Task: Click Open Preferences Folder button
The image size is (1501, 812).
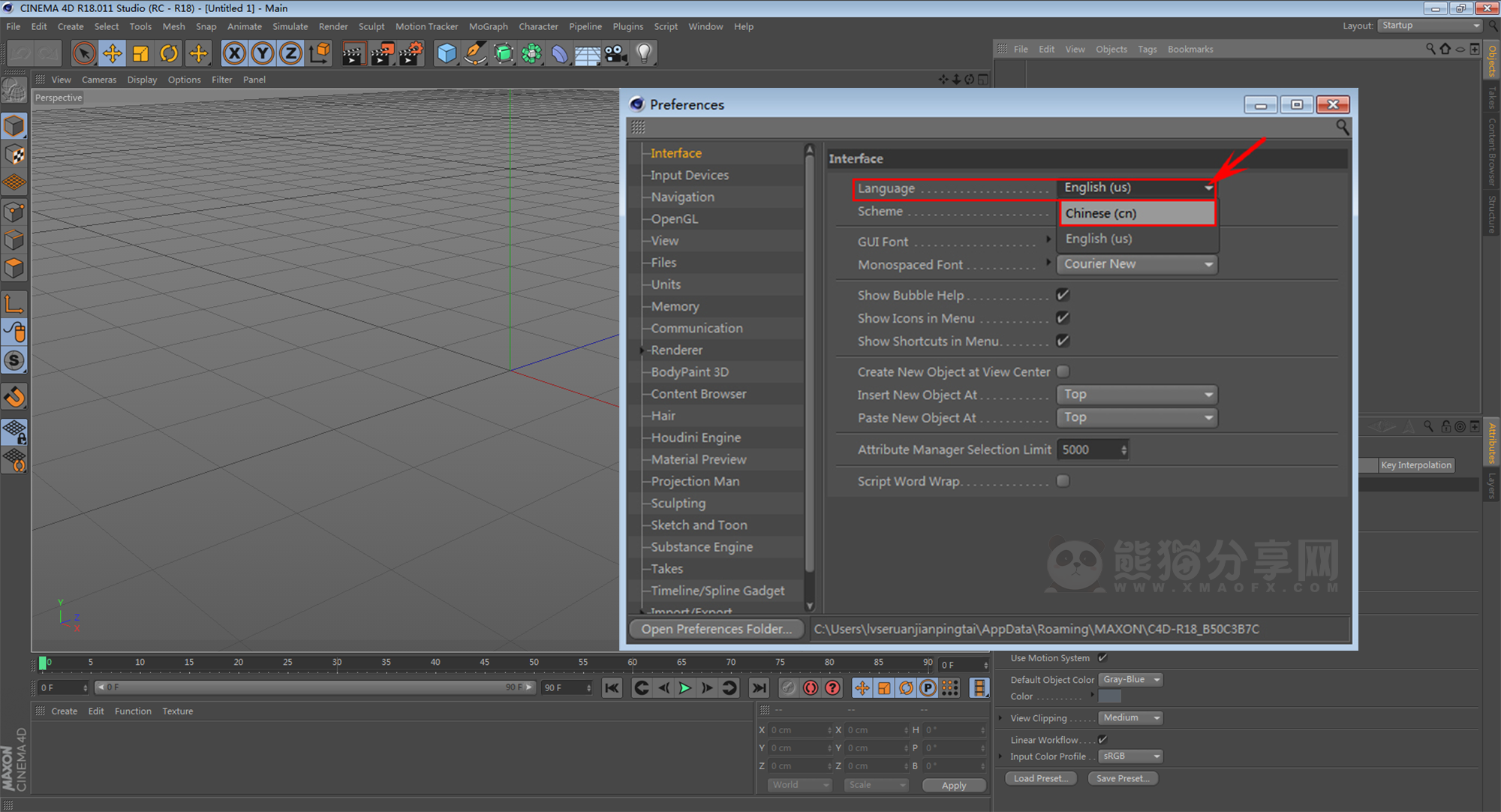Action: (x=717, y=629)
